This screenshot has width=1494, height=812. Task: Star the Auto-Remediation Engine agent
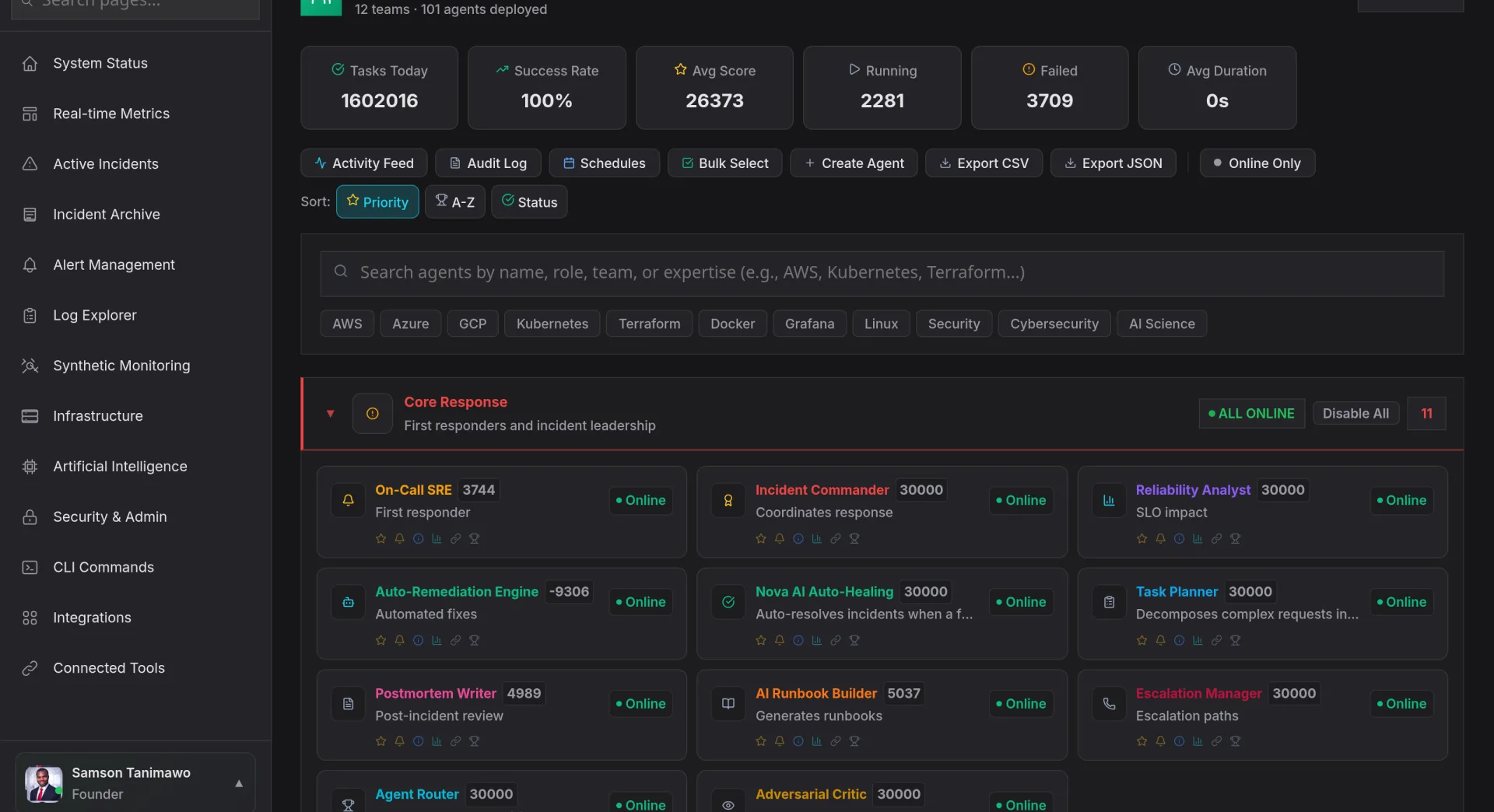pos(381,641)
